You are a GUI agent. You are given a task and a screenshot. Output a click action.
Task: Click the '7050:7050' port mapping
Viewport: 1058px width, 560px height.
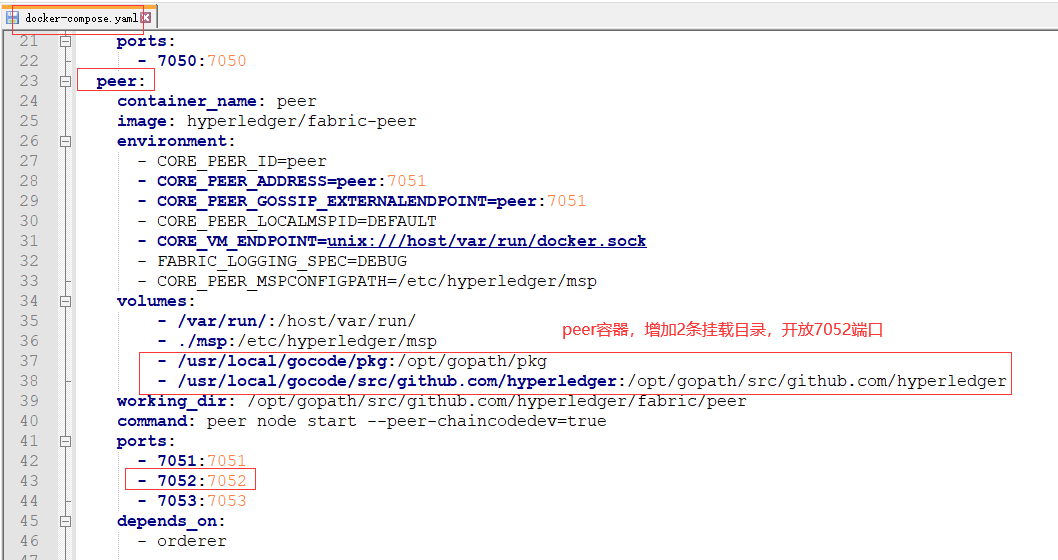(202, 61)
